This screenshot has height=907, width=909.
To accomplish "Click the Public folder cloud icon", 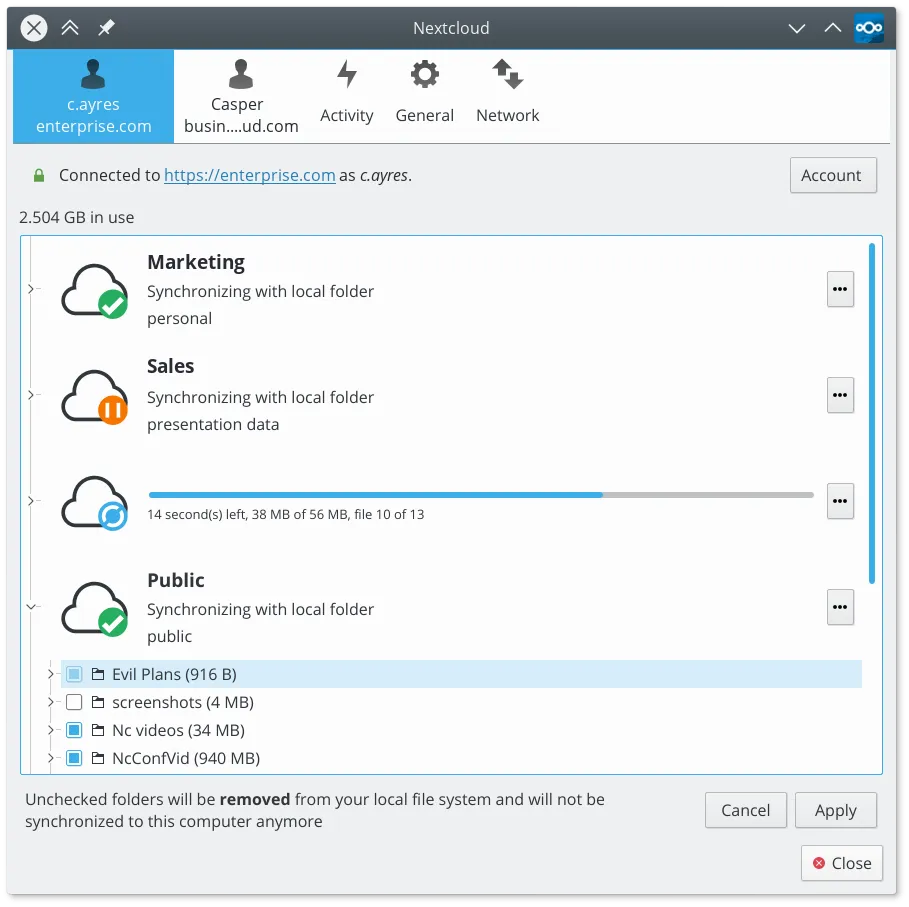I will 94,607.
